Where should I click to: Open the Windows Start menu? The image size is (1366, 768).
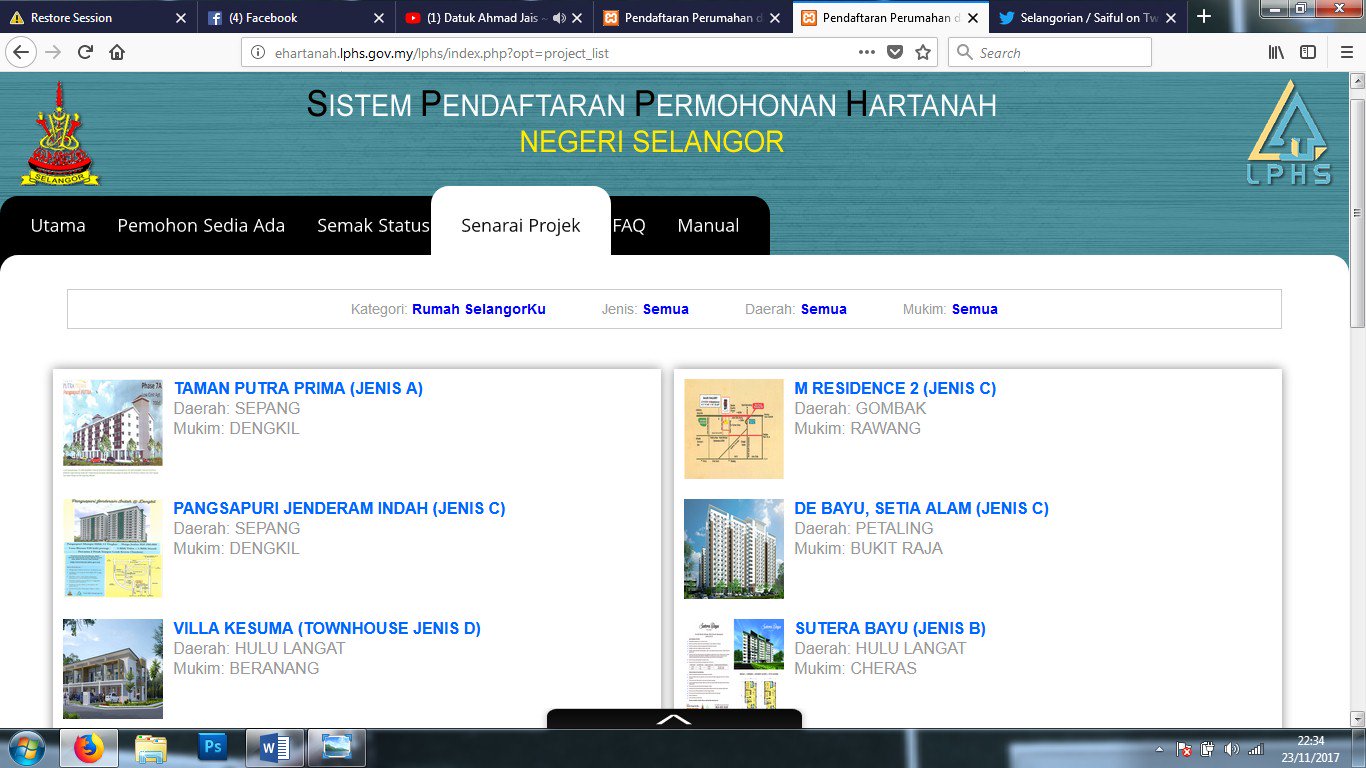coord(27,748)
